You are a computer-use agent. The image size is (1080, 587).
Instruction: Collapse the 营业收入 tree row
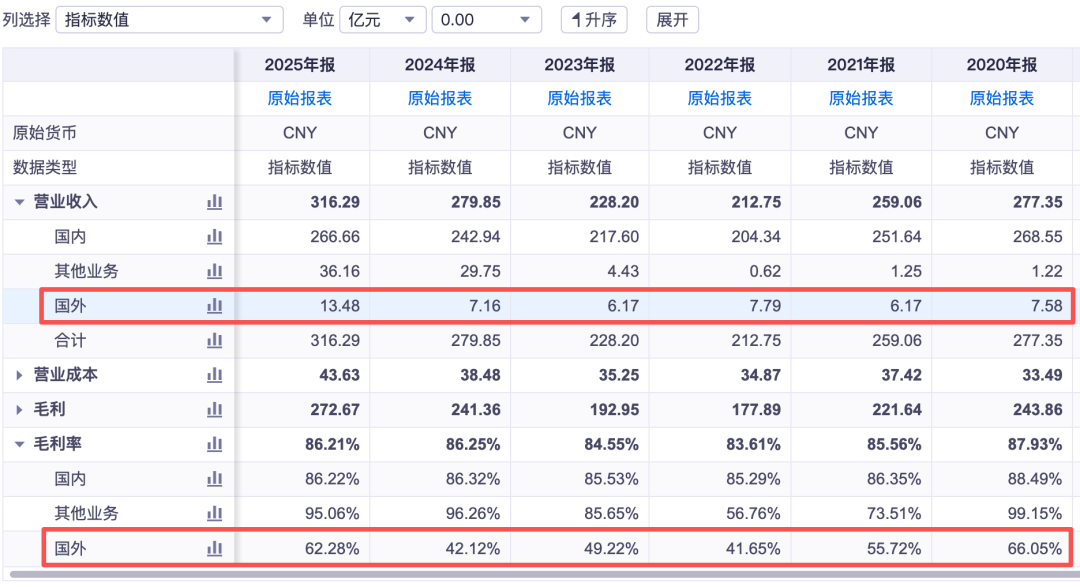pos(19,202)
